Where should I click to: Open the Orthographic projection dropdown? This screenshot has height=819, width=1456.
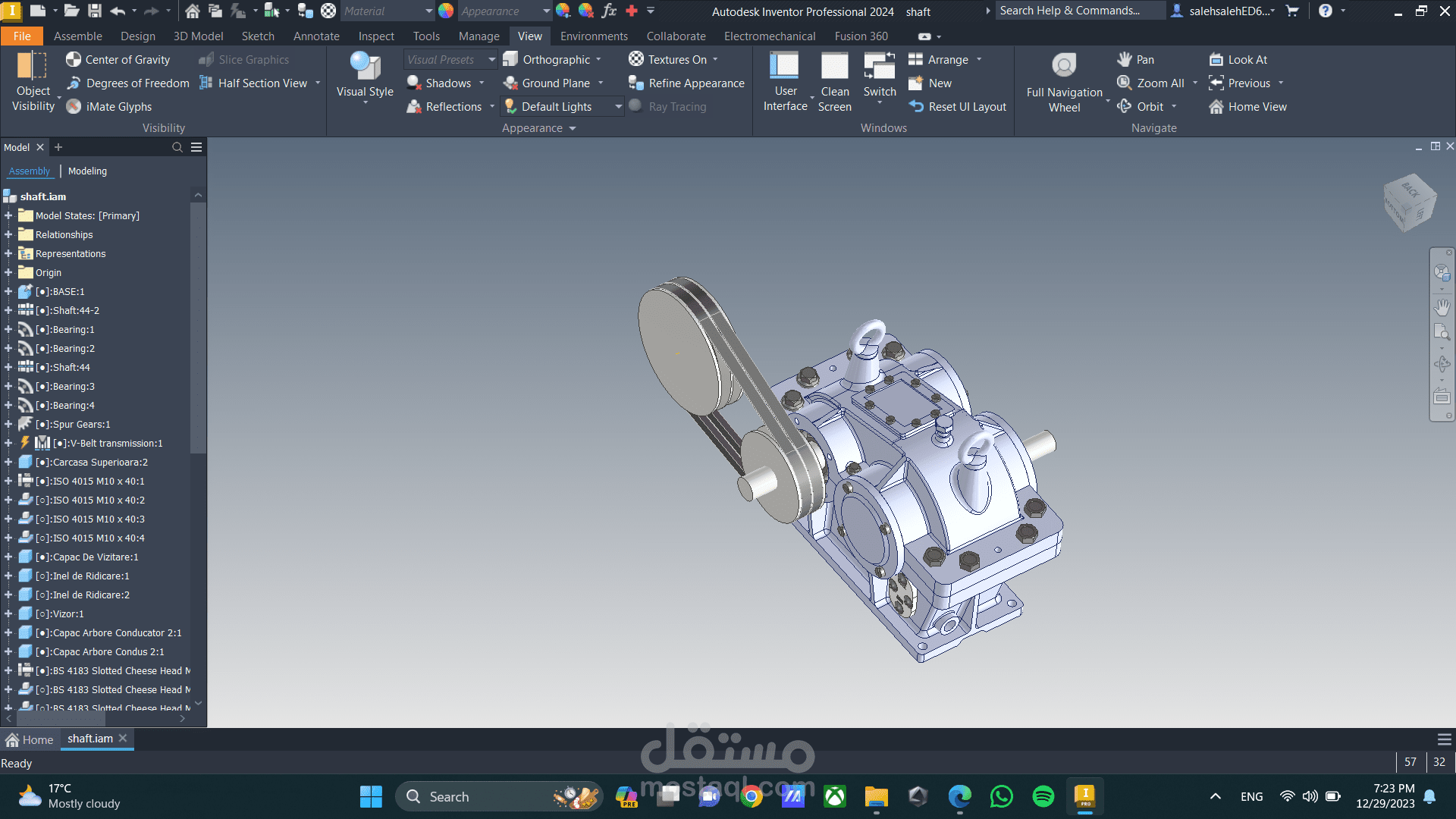click(x=598, y=59)
